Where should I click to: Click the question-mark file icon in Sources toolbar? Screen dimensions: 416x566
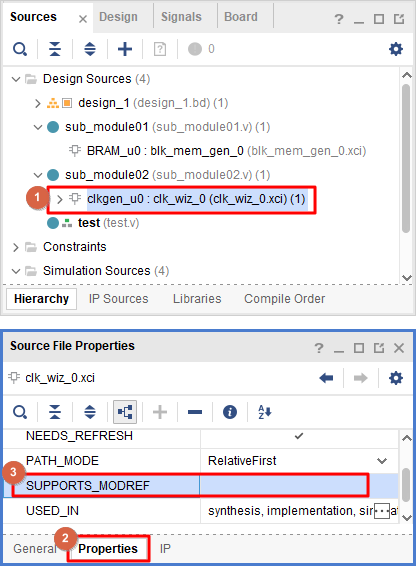click(x=160, y=49)
